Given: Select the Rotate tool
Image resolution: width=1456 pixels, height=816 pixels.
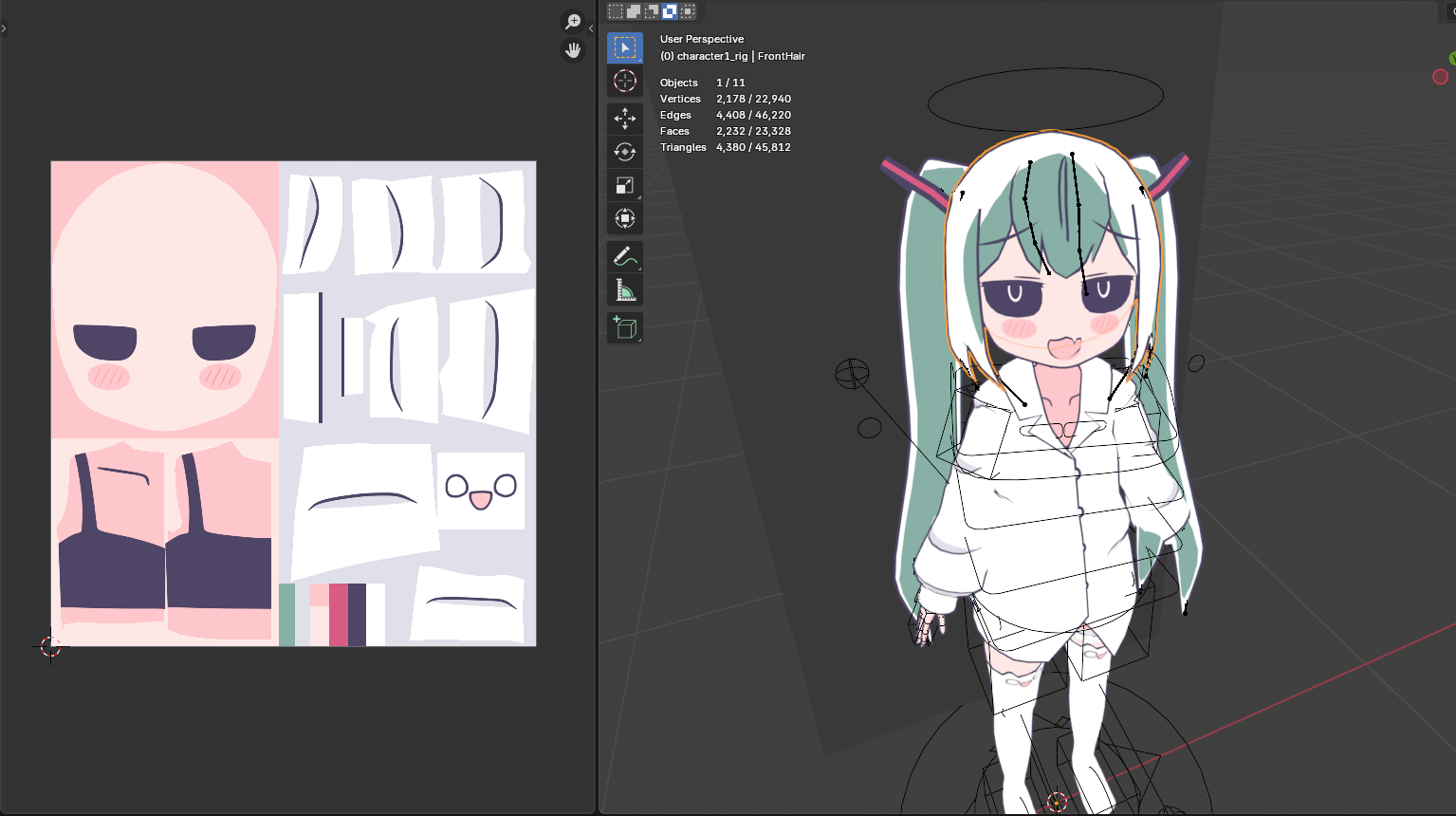Looking at the screenshot, I should click(x=625, y=152).
